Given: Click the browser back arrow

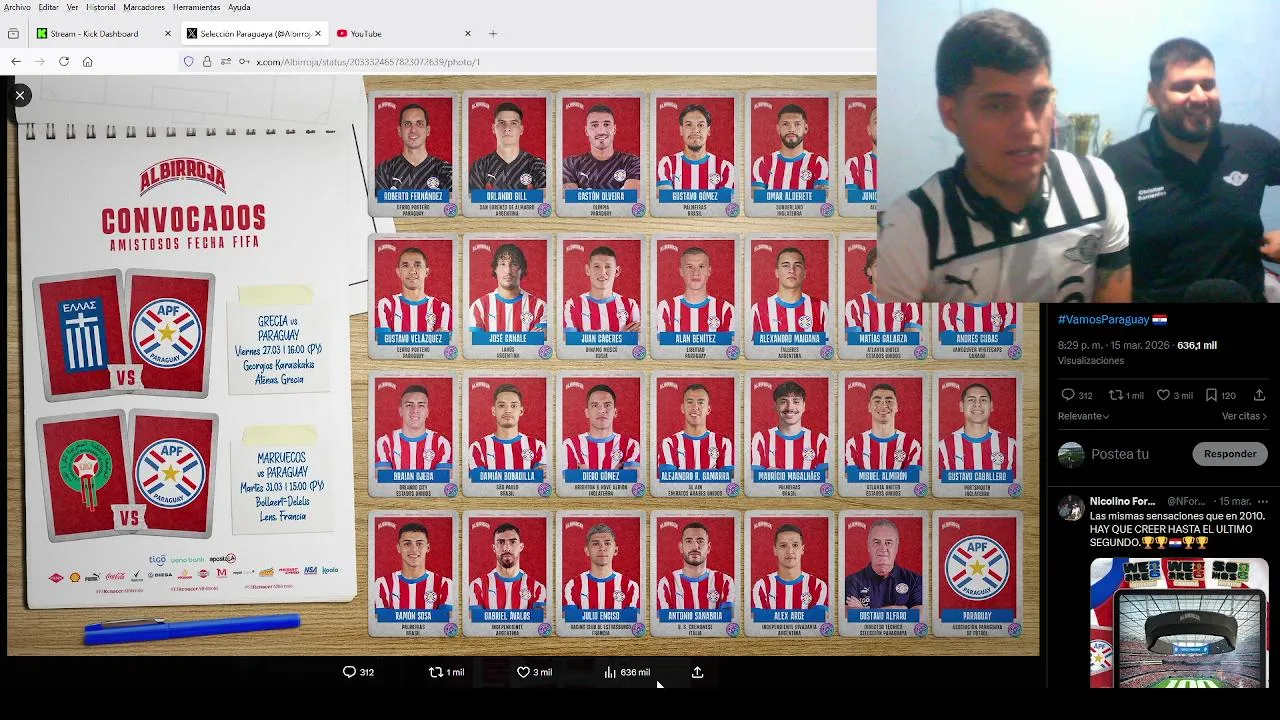Looking at the screenshot, I should 16,61.
